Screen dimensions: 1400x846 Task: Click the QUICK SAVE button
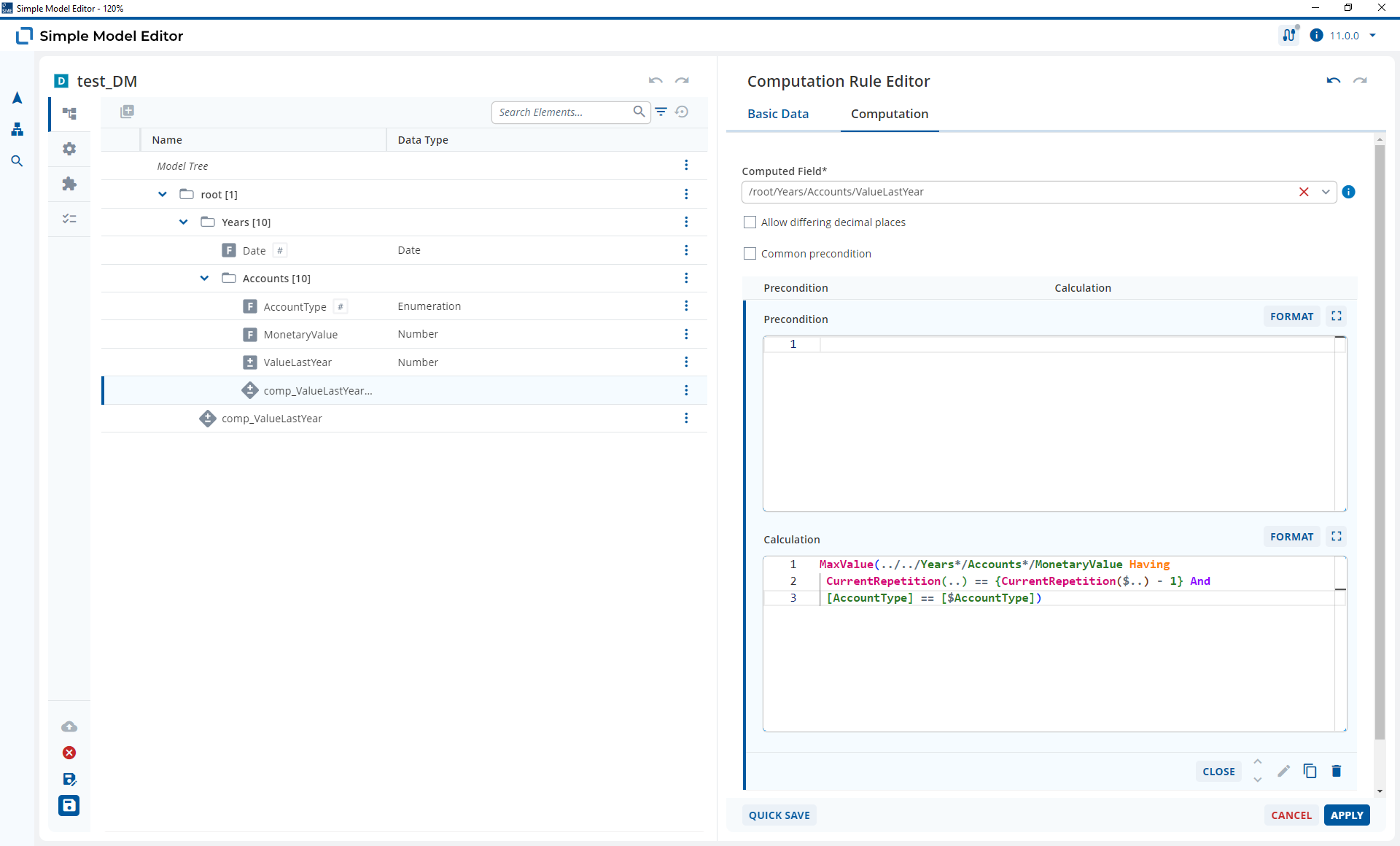[779, 815]
